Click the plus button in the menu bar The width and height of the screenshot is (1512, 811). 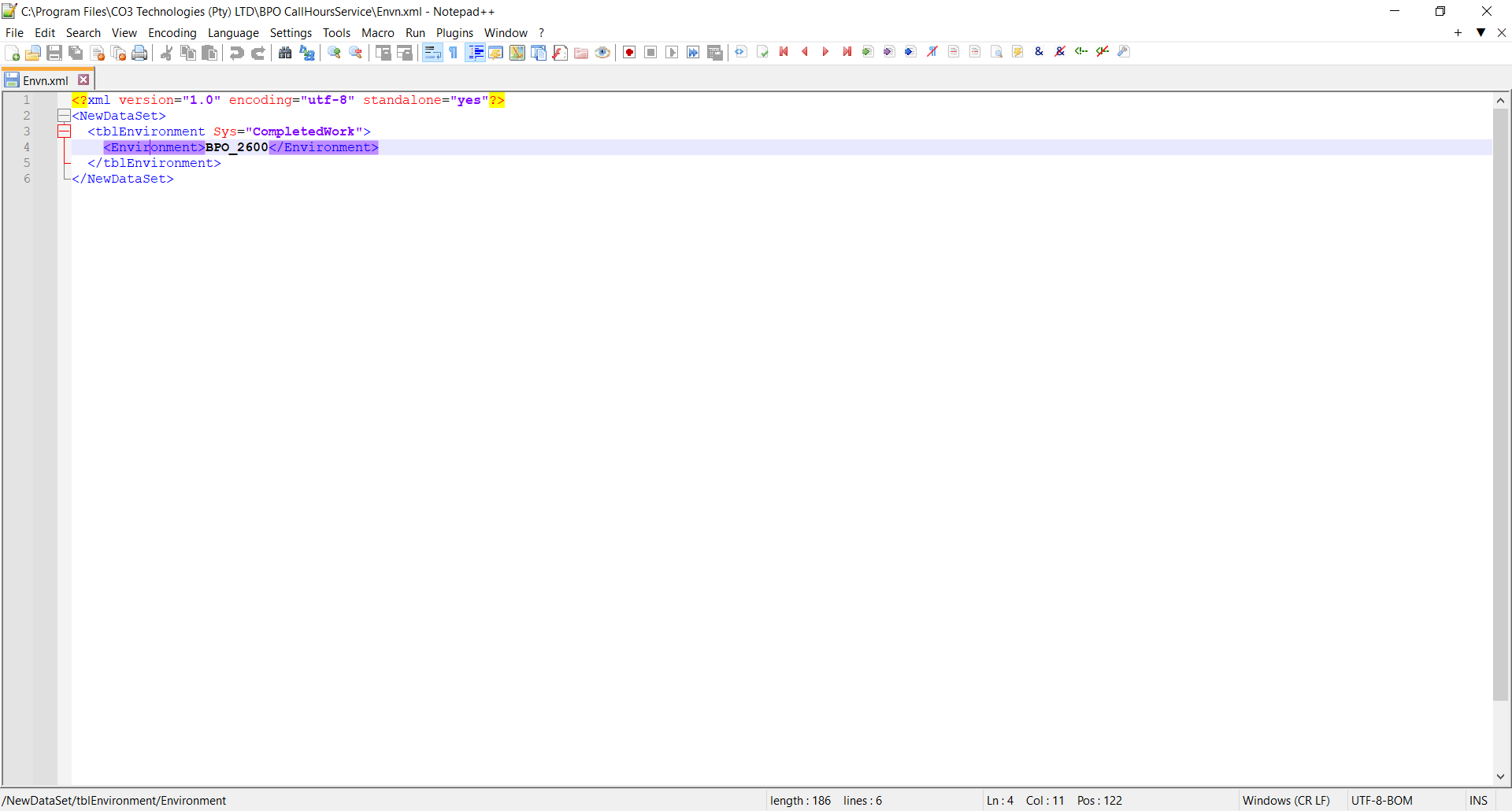pos(1458,32)
